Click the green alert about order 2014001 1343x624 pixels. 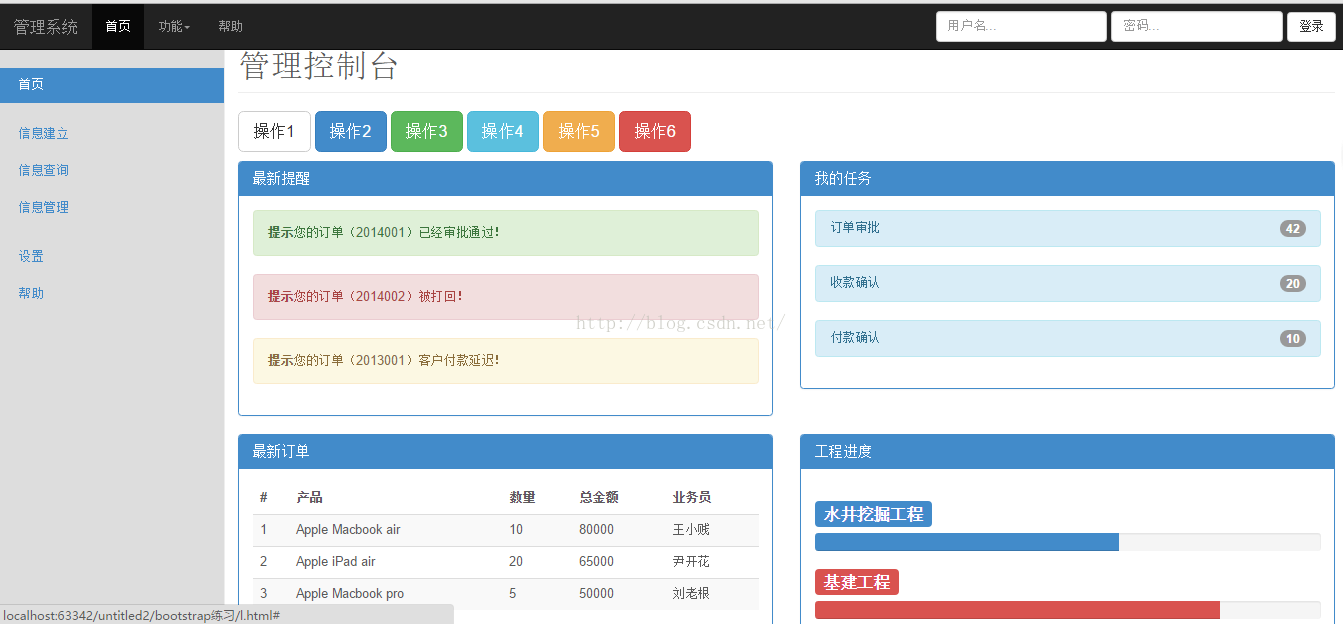pos(506,233)
